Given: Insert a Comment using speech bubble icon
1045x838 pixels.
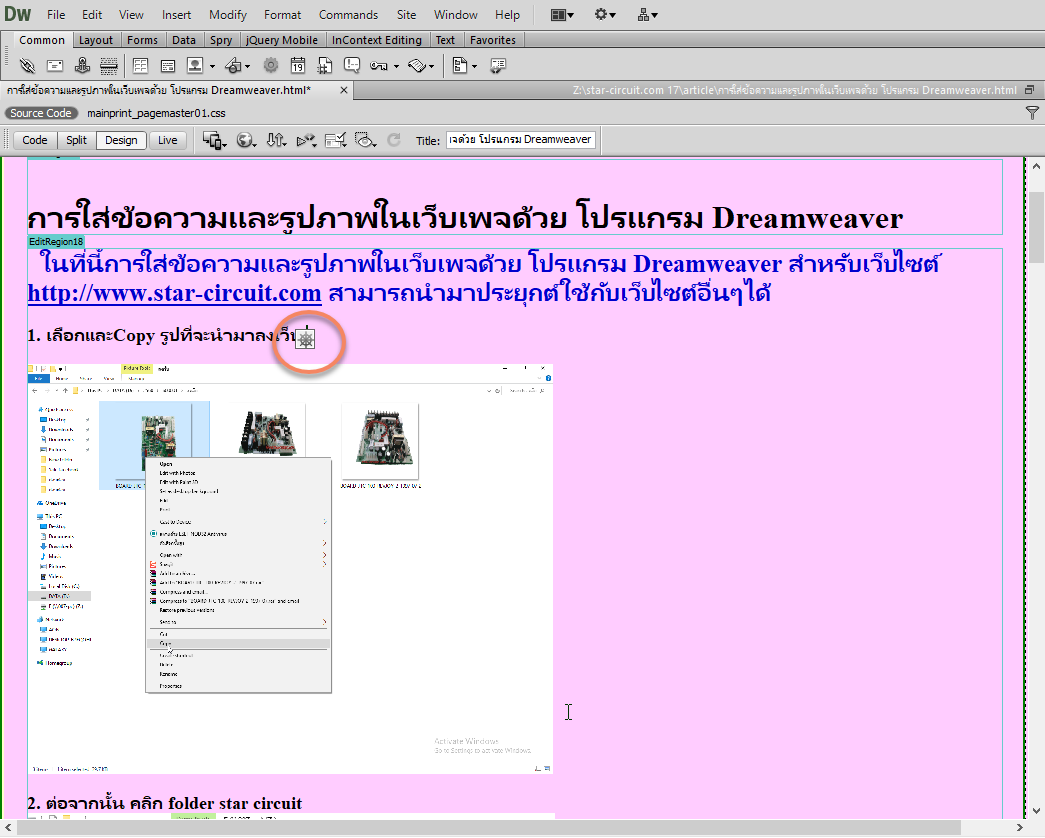Looking at the screenshot, I should [x=352, y=65].
